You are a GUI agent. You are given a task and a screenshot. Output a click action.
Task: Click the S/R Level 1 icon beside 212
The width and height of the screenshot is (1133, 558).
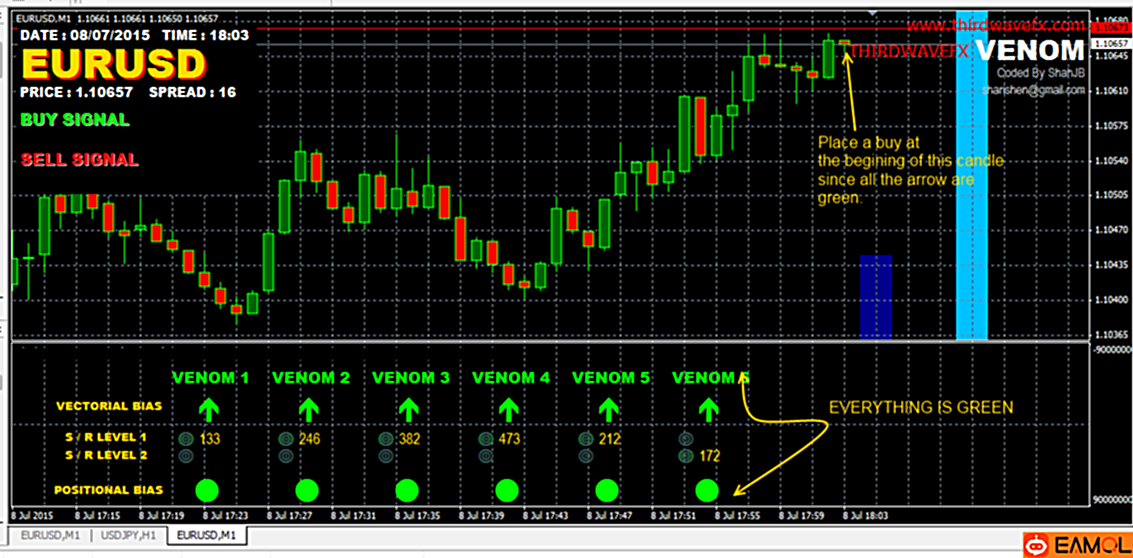[585, 438]
